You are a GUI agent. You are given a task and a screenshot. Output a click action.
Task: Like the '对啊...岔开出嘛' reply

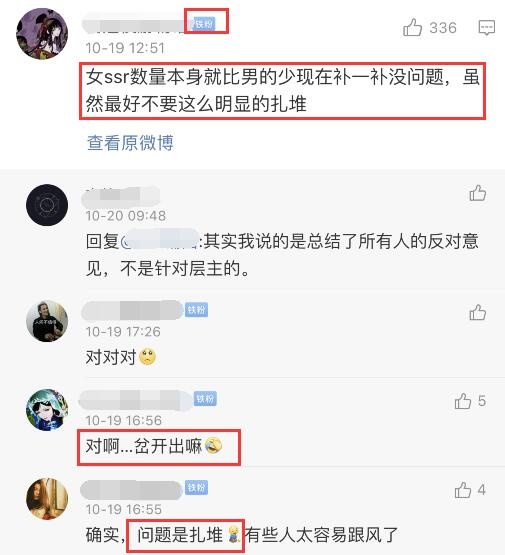point(463,401)
